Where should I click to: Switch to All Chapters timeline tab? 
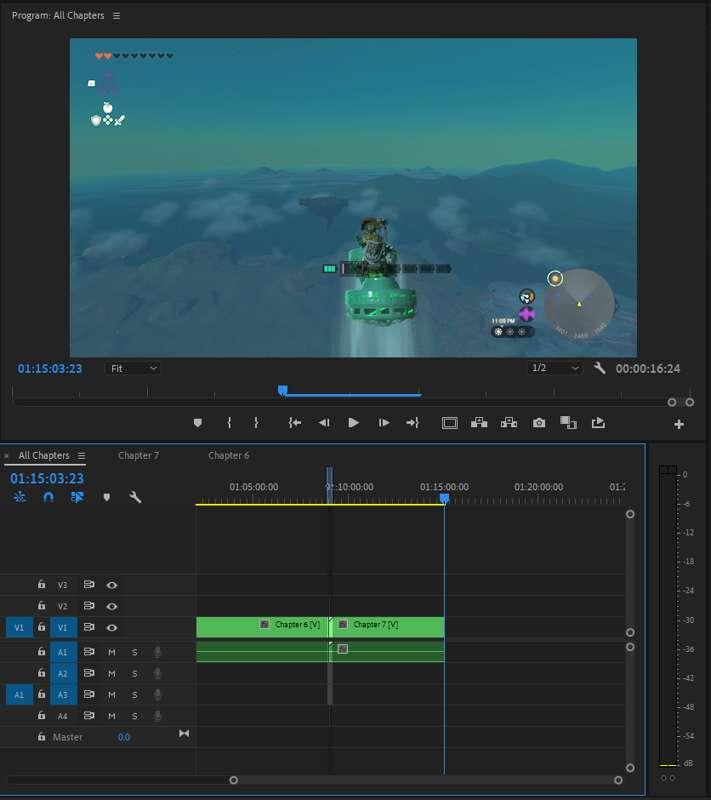(44, 455)
